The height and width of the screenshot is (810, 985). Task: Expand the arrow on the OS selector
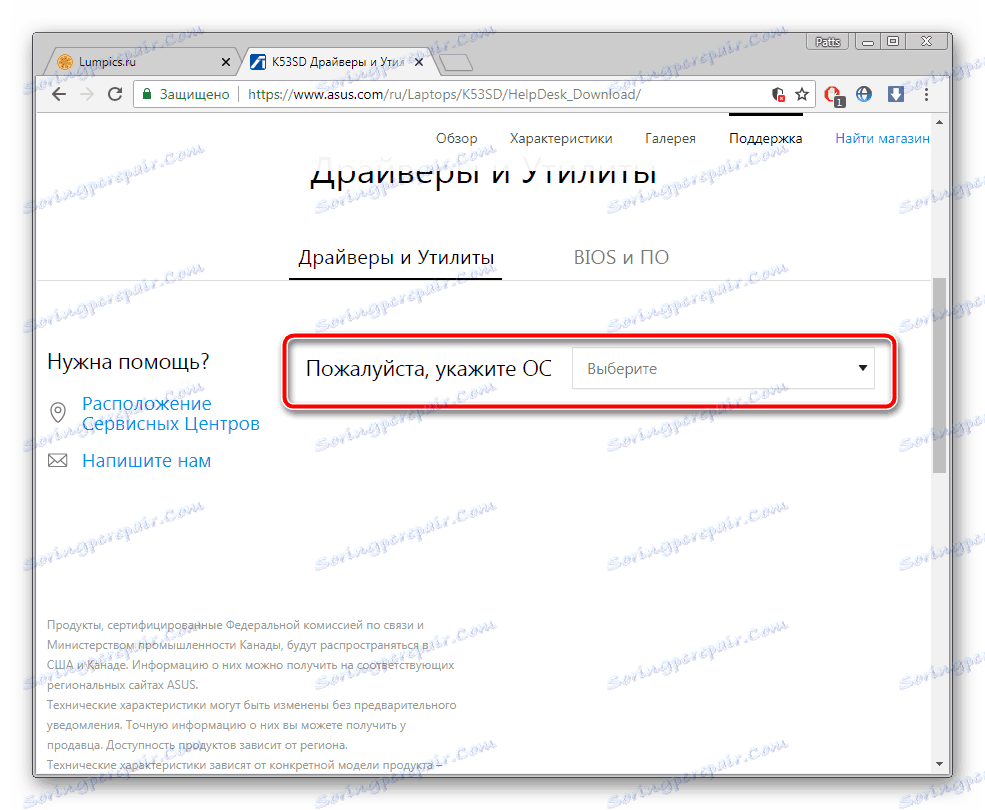click(861, 368)
